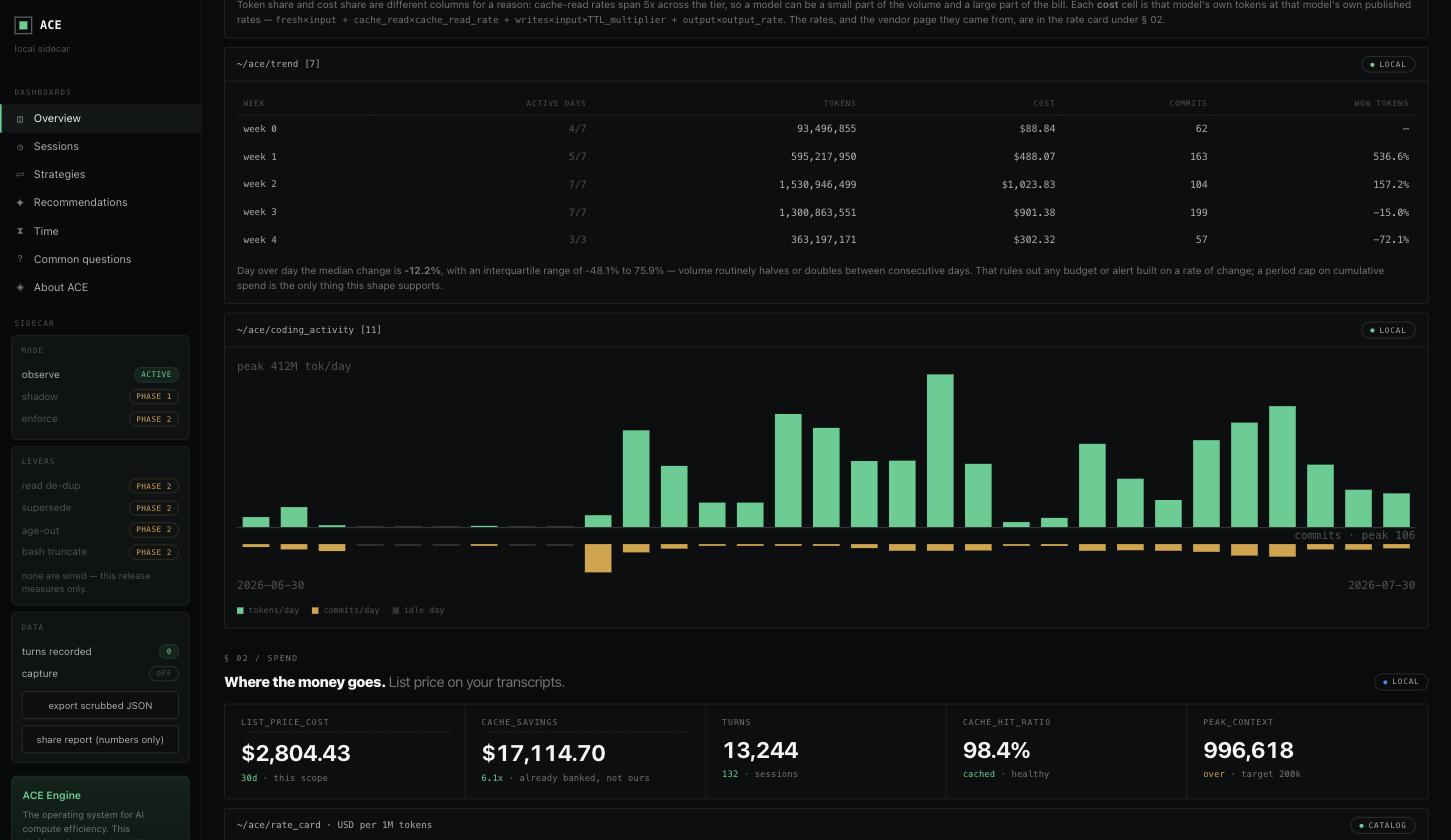Click the ACTIVE DAYS column header

tap(556, 103)
